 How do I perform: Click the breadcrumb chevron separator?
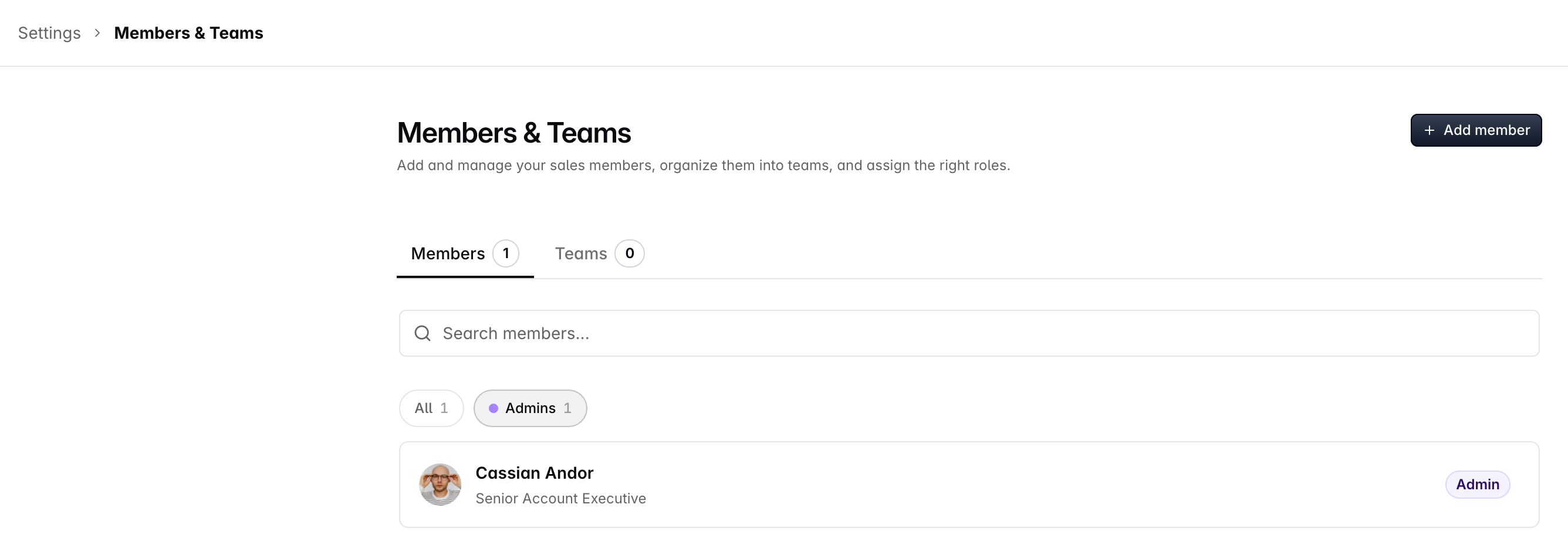tap(97, 33)
